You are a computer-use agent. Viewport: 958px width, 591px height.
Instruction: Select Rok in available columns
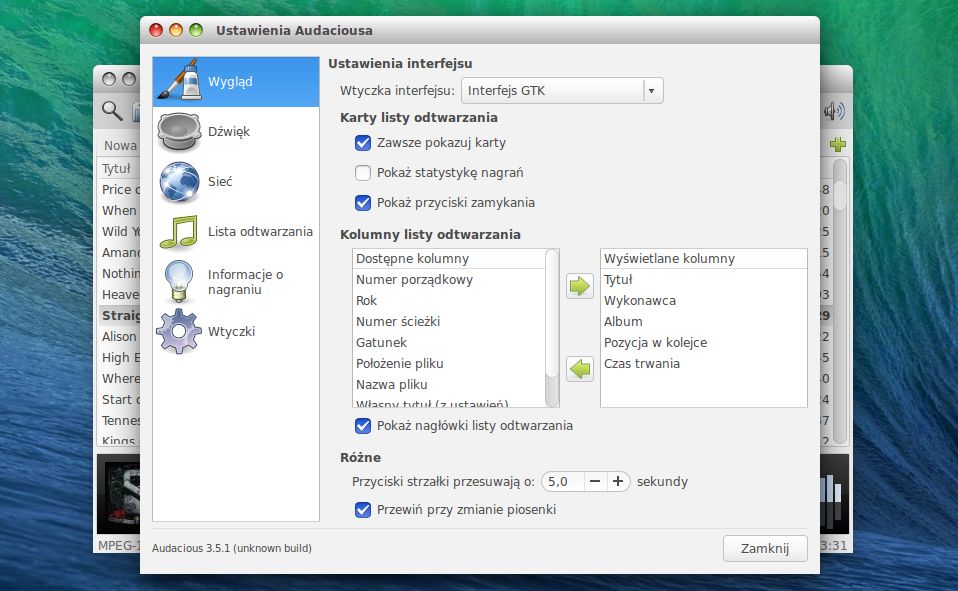pos(448,301)
